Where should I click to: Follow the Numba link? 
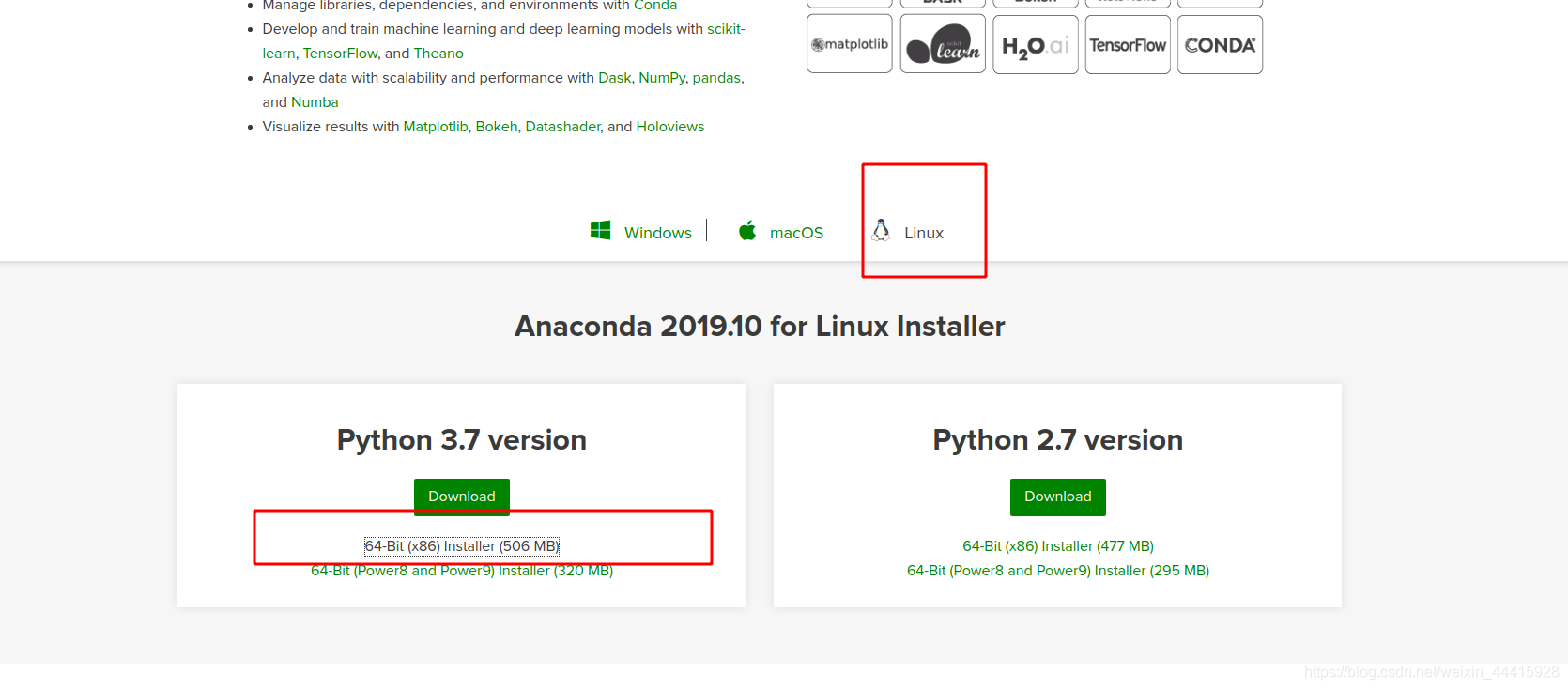point(315,102)
